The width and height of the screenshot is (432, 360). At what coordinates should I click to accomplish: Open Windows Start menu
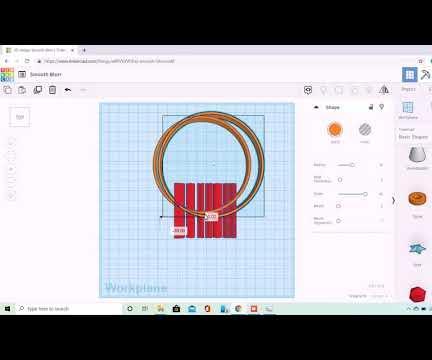click(x=7, y=309)
